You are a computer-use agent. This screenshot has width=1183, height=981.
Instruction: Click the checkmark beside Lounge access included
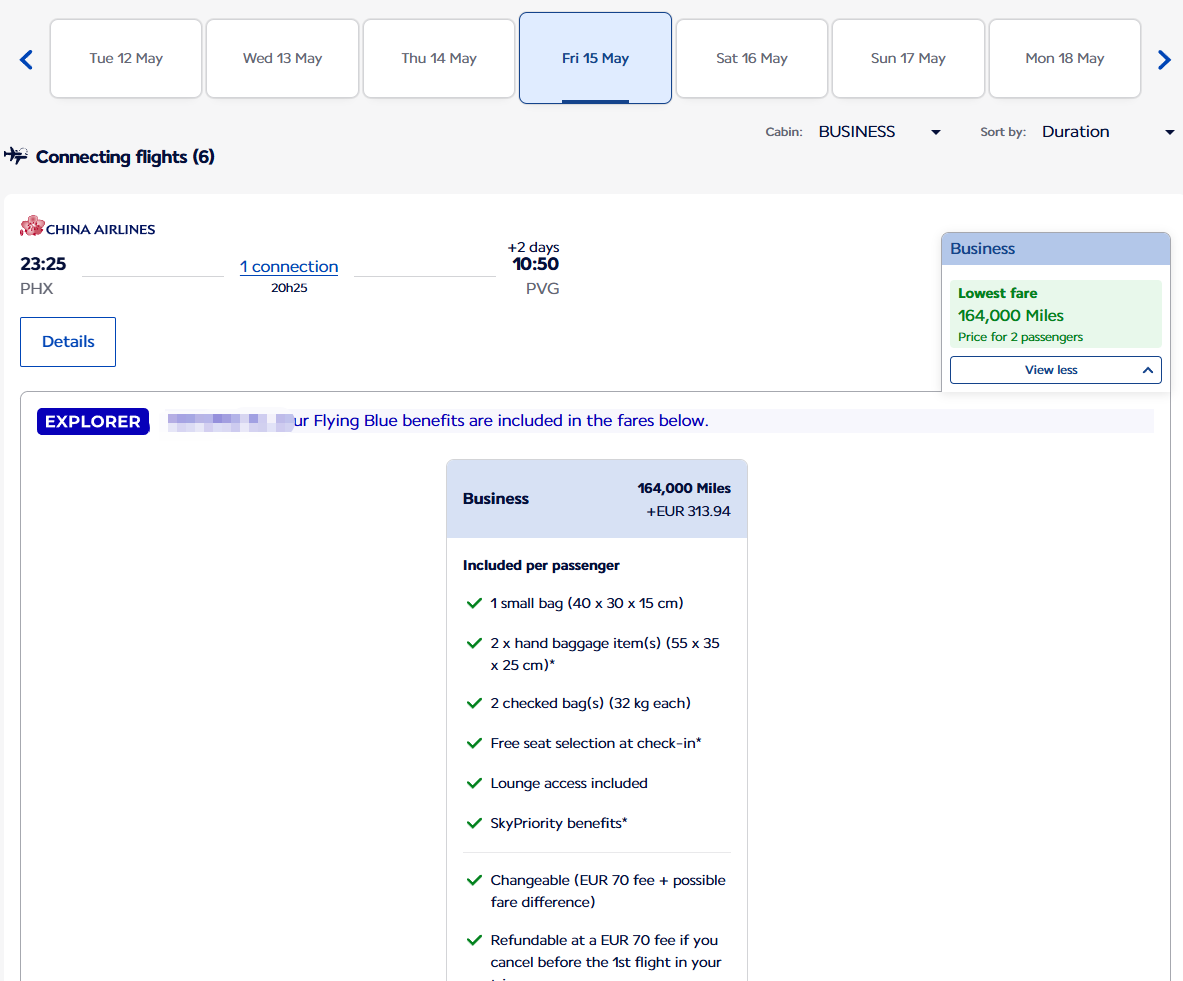point(475,783)
